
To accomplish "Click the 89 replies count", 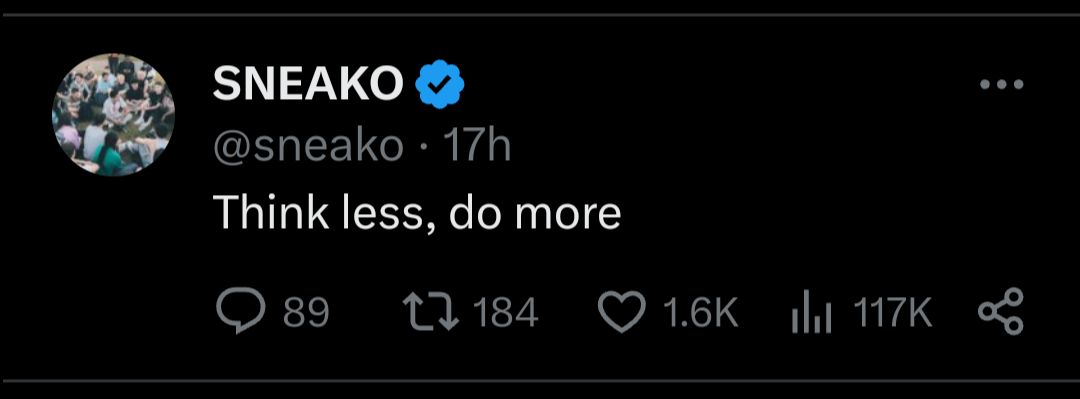I will [x=307, y=313].
